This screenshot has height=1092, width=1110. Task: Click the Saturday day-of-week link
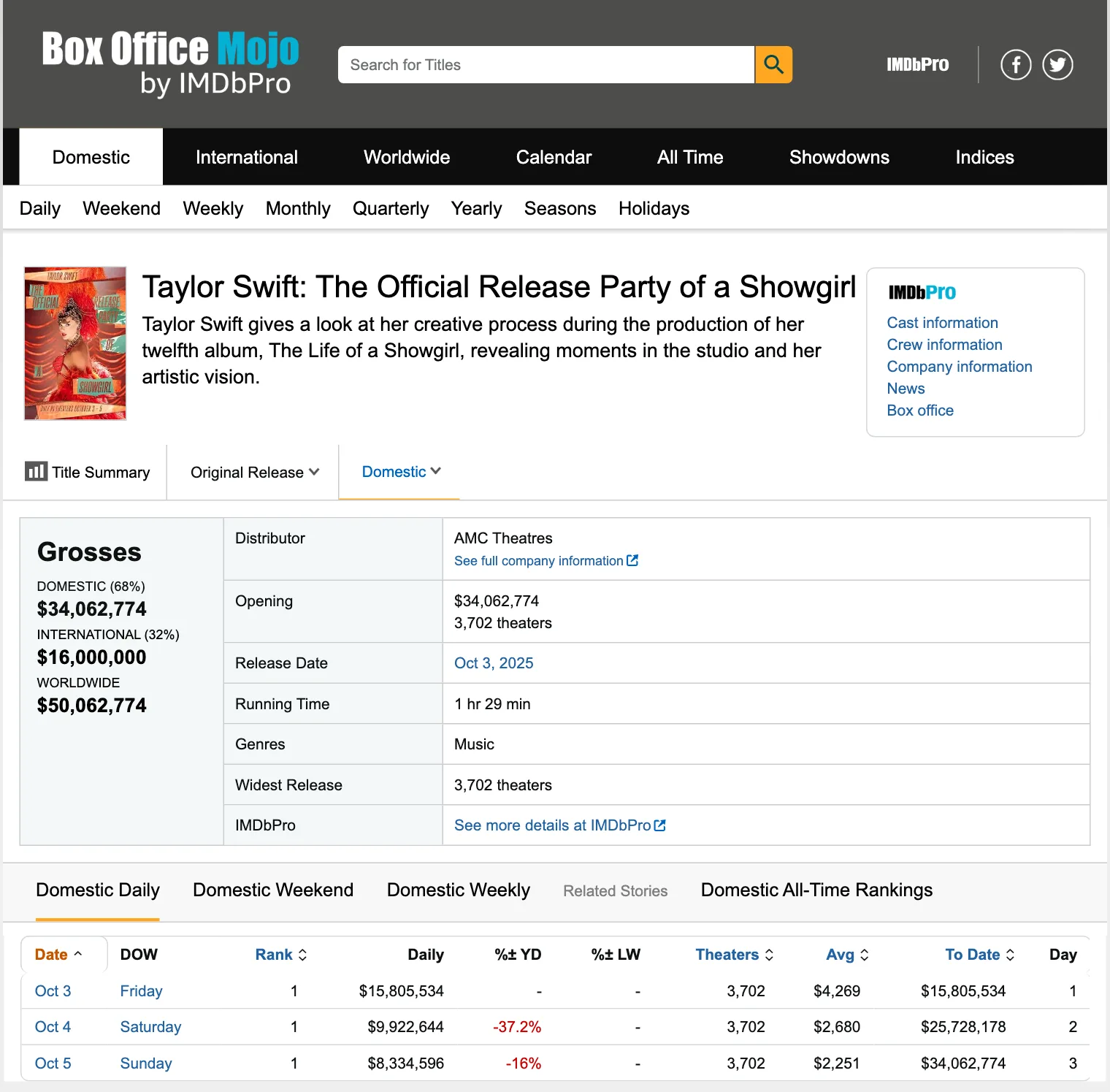(x=150, y=1027)
